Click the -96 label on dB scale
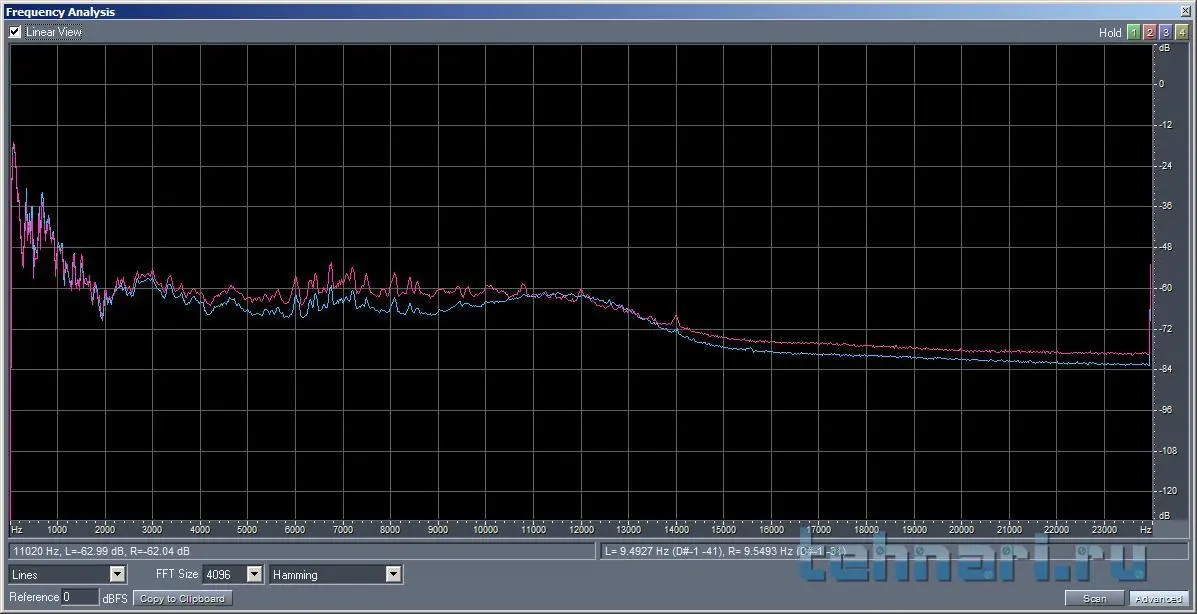Image resolution: width=1197 pixels, height=614 pixels. point(1165,410)
